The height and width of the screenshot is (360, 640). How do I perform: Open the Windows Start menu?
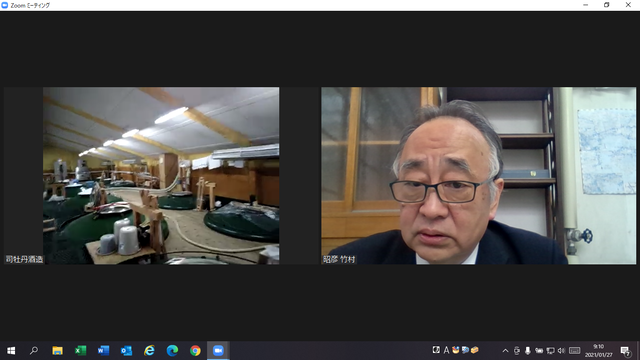click(11, 351)
